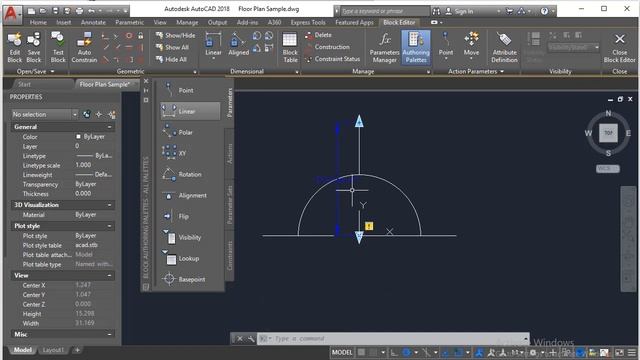
Task: Click the MODEL status bar button
Action: pyautogui.click(x=342, y=352)
